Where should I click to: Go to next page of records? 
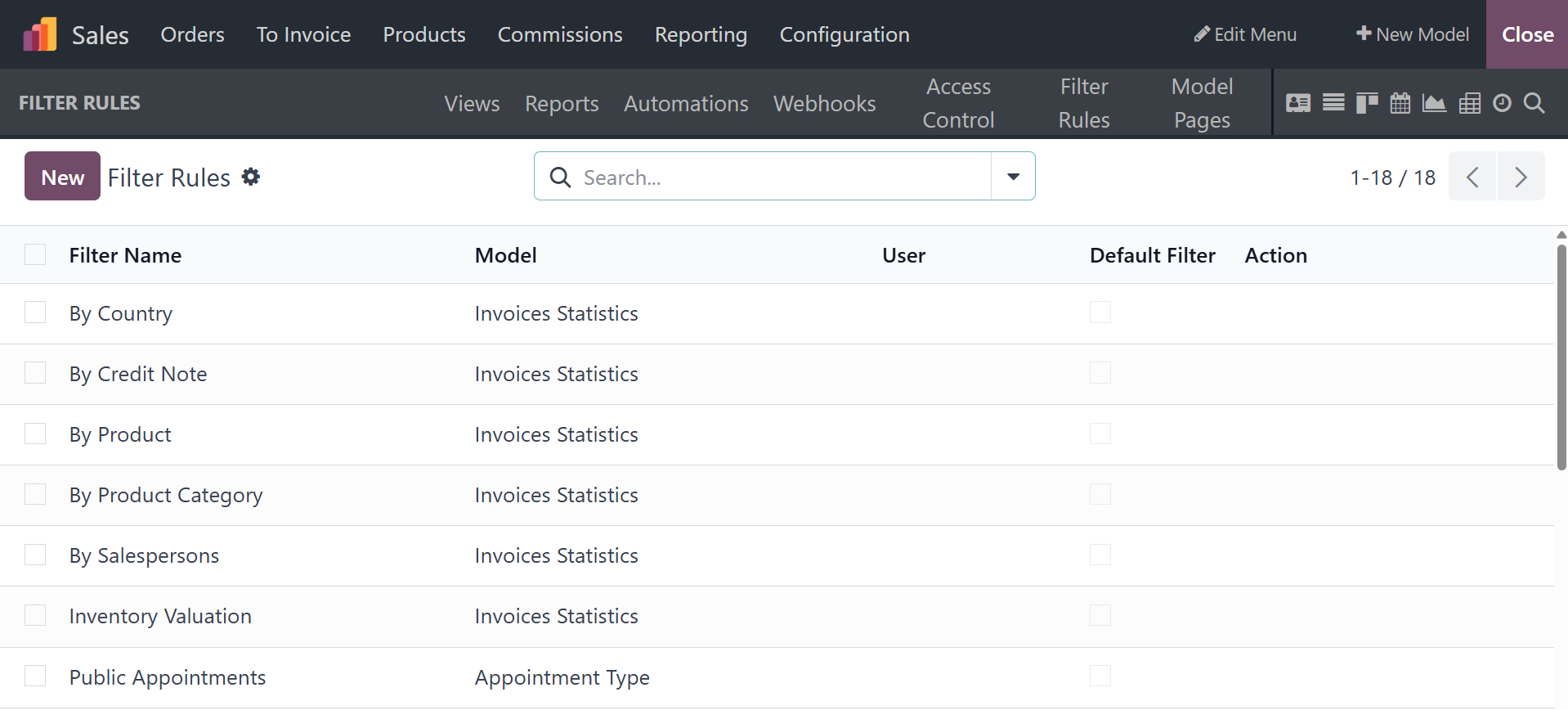point(1521,177)
